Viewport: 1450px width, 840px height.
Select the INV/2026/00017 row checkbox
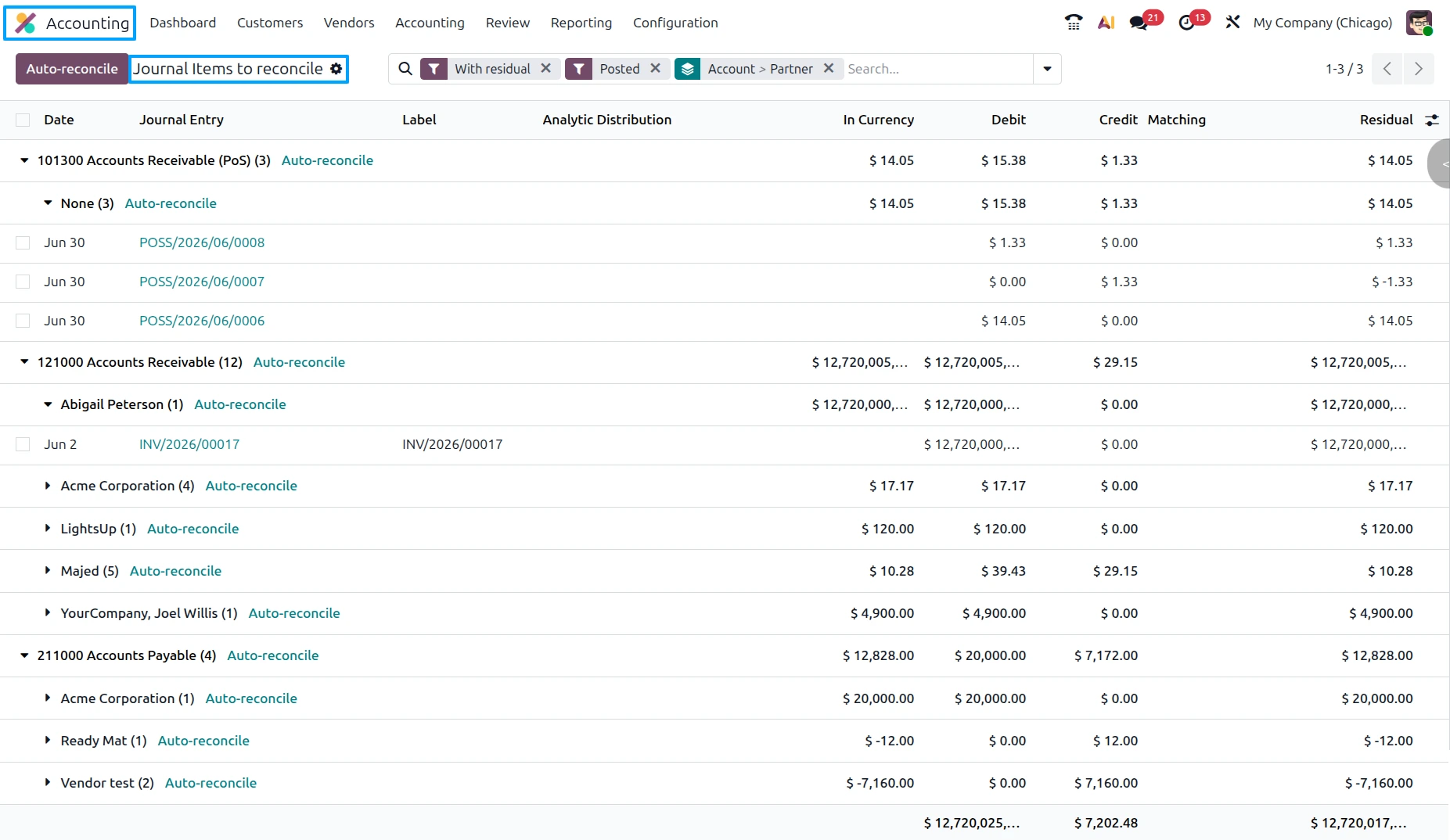(23, 444)
